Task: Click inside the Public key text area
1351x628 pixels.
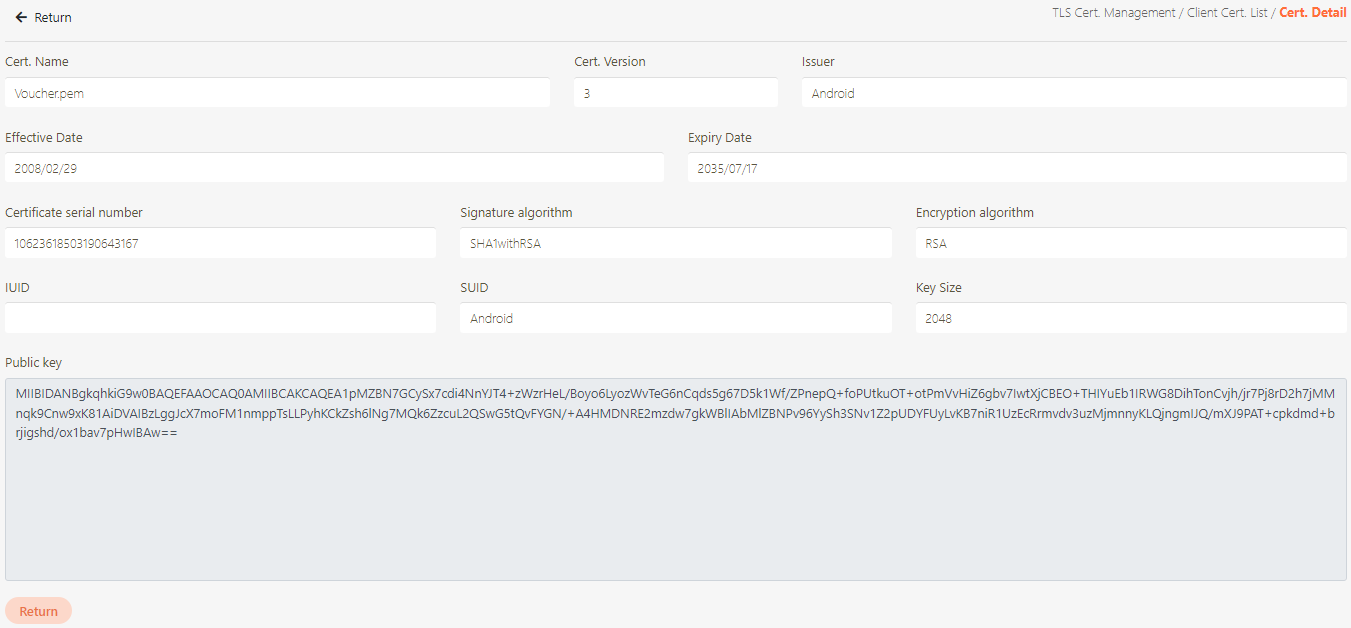Action: (675, 500)
